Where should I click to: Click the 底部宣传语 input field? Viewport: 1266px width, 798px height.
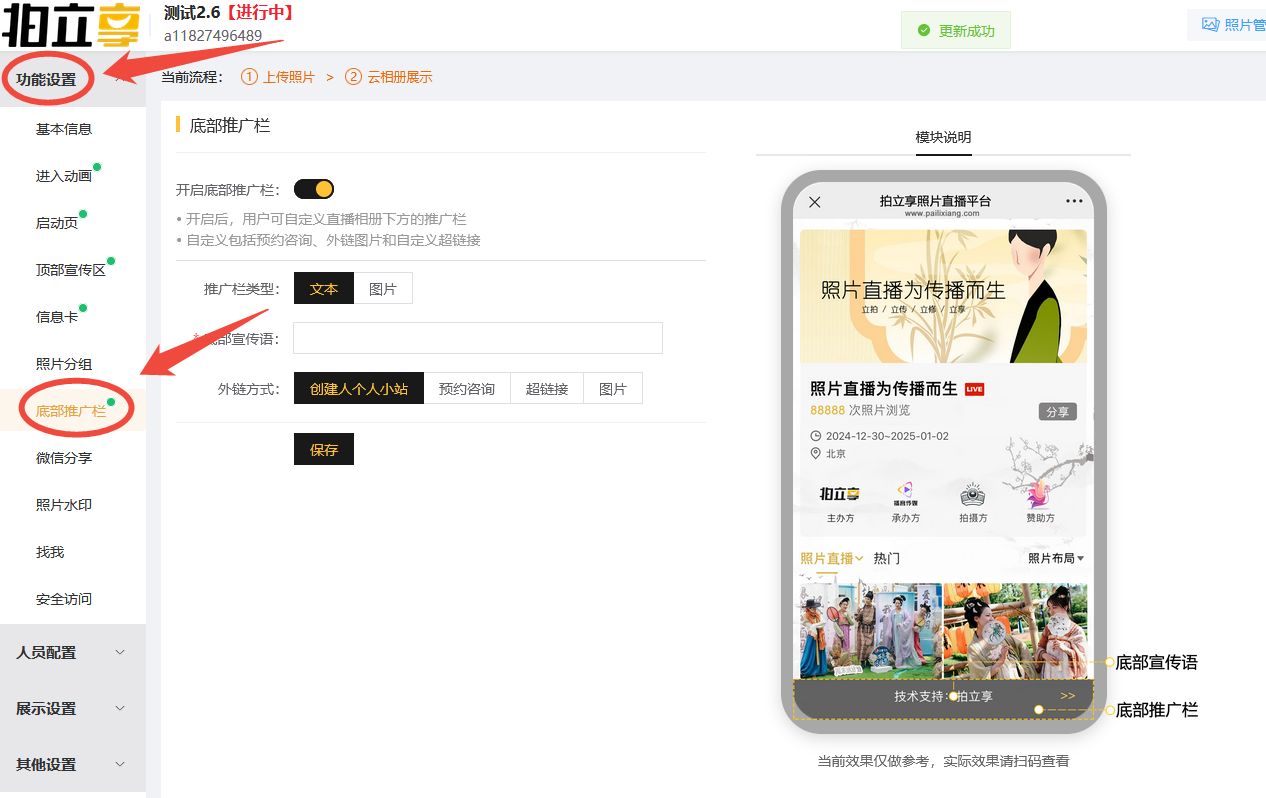pyautogui.click(x=477, y=338)
